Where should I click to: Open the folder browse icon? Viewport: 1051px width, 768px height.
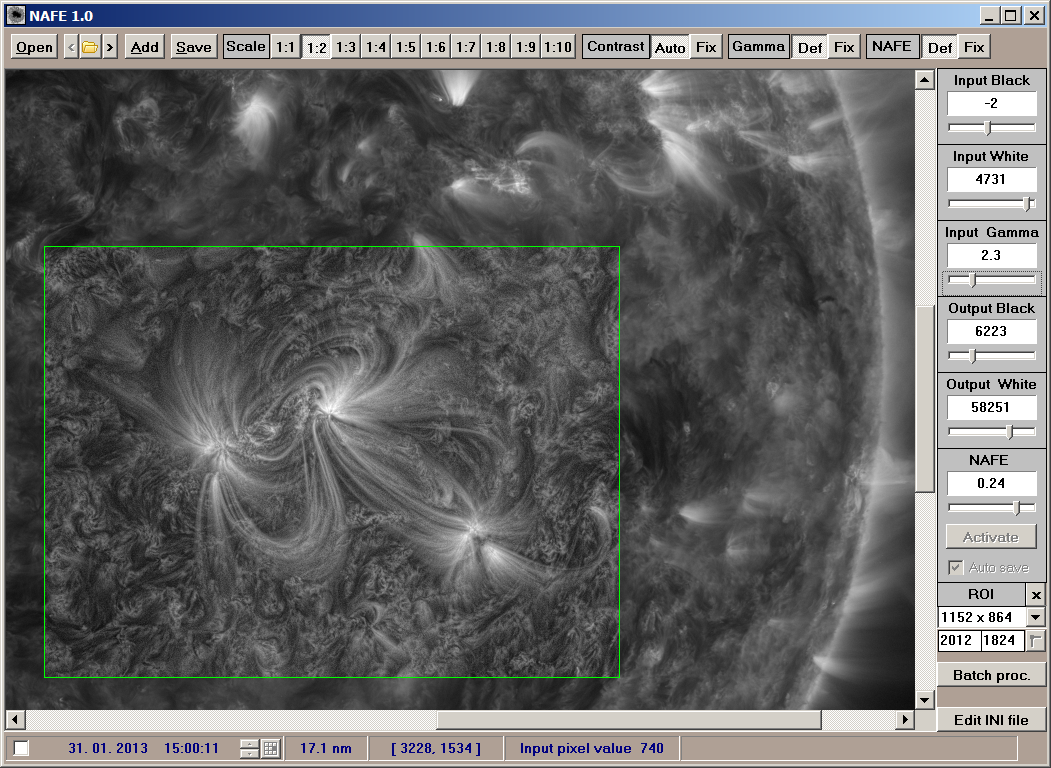pos(90,47)
